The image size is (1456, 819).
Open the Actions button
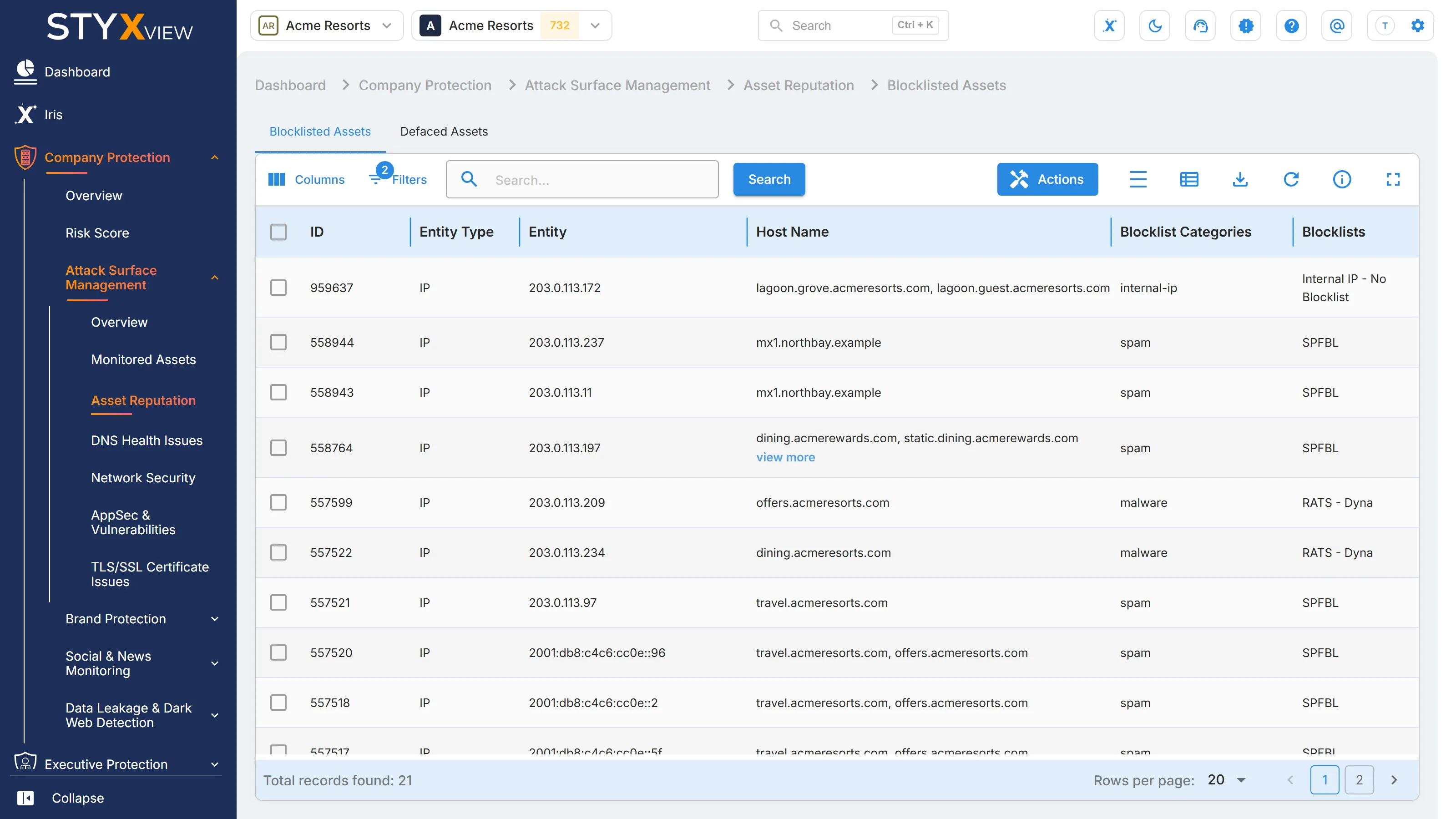1047,179
